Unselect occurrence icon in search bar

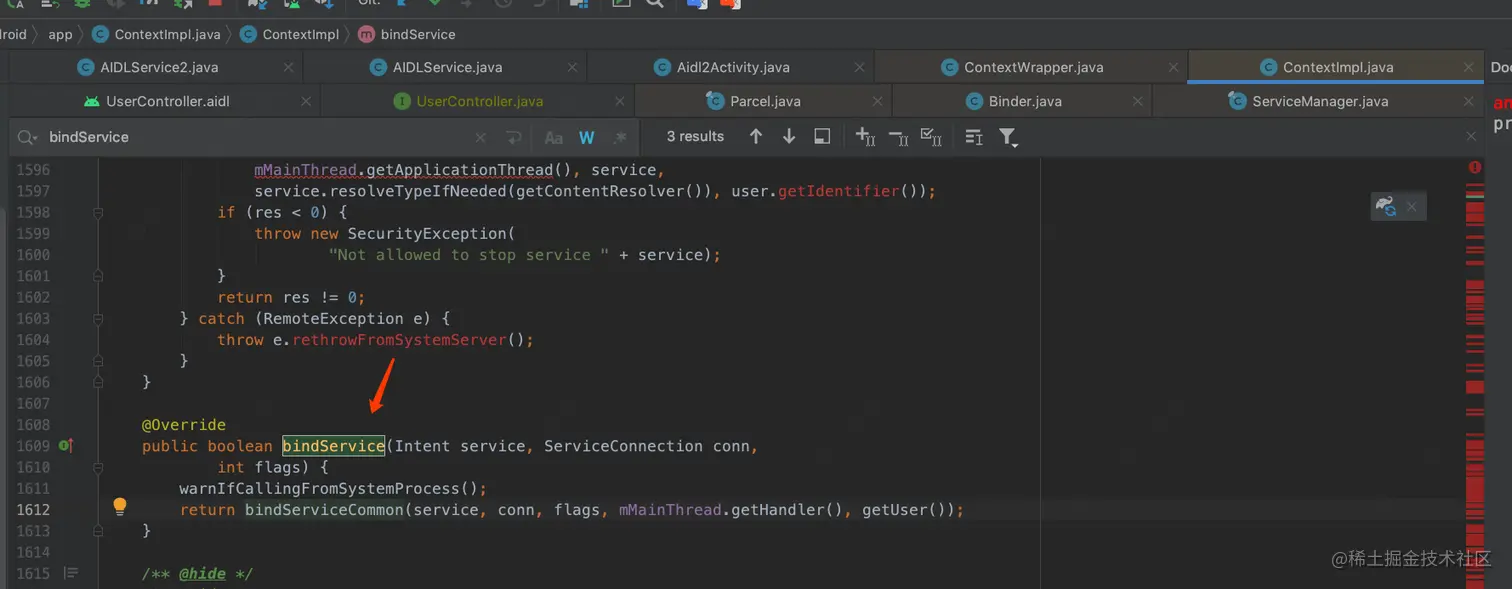pyautogui.click(x=898, y=137)
